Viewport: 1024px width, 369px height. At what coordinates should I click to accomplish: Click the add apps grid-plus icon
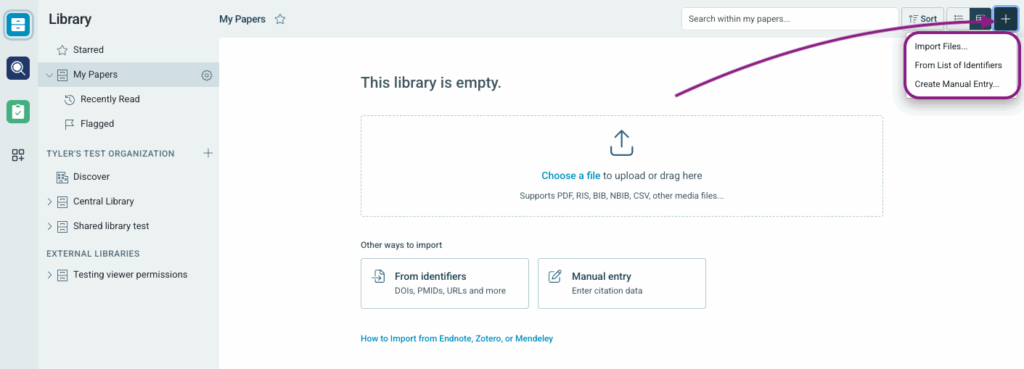tap(18, 155)
